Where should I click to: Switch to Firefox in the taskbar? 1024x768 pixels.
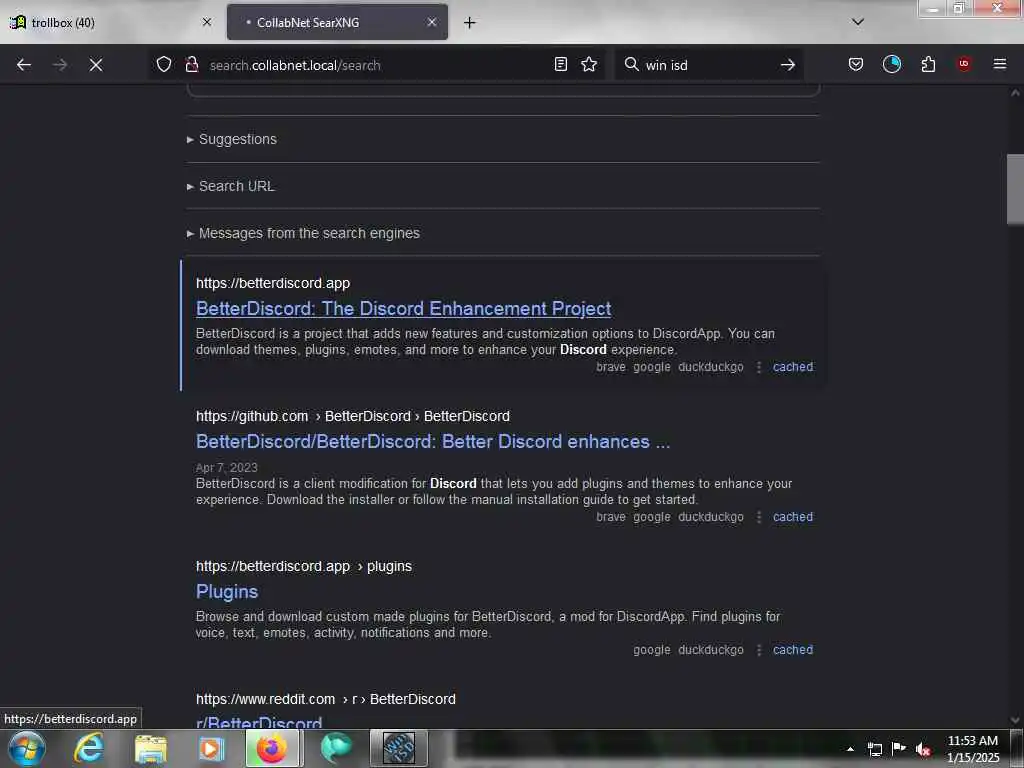(272, 748)
